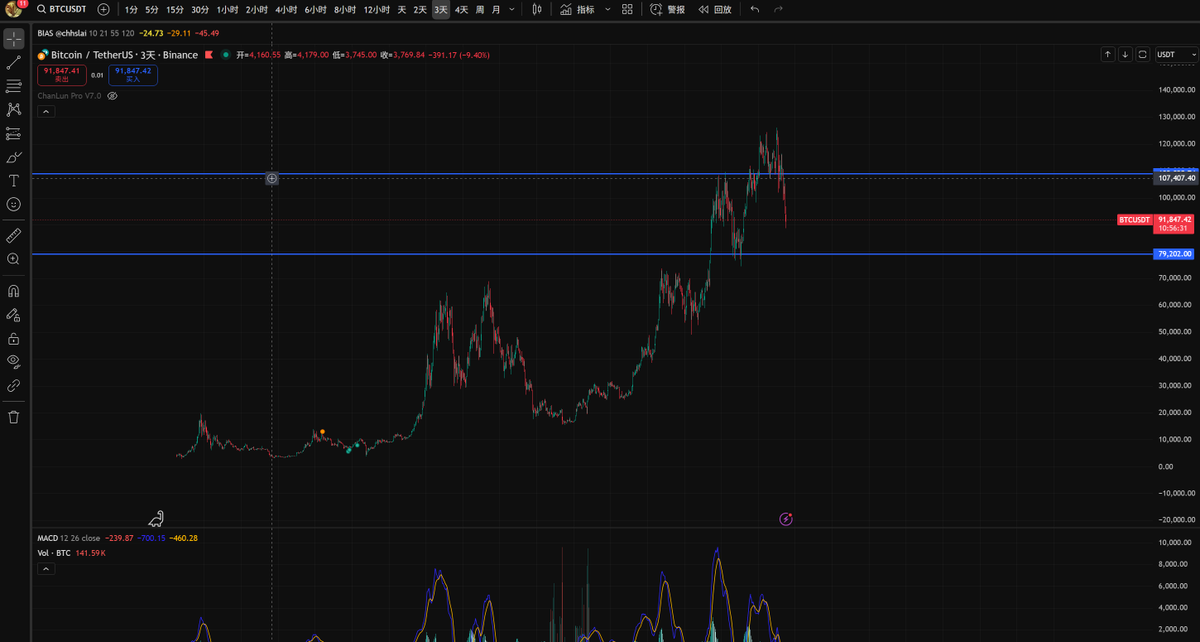Open the indicator templates grid icon
The height and width of the screenshot is (642, 1200).
click(627, 9)
